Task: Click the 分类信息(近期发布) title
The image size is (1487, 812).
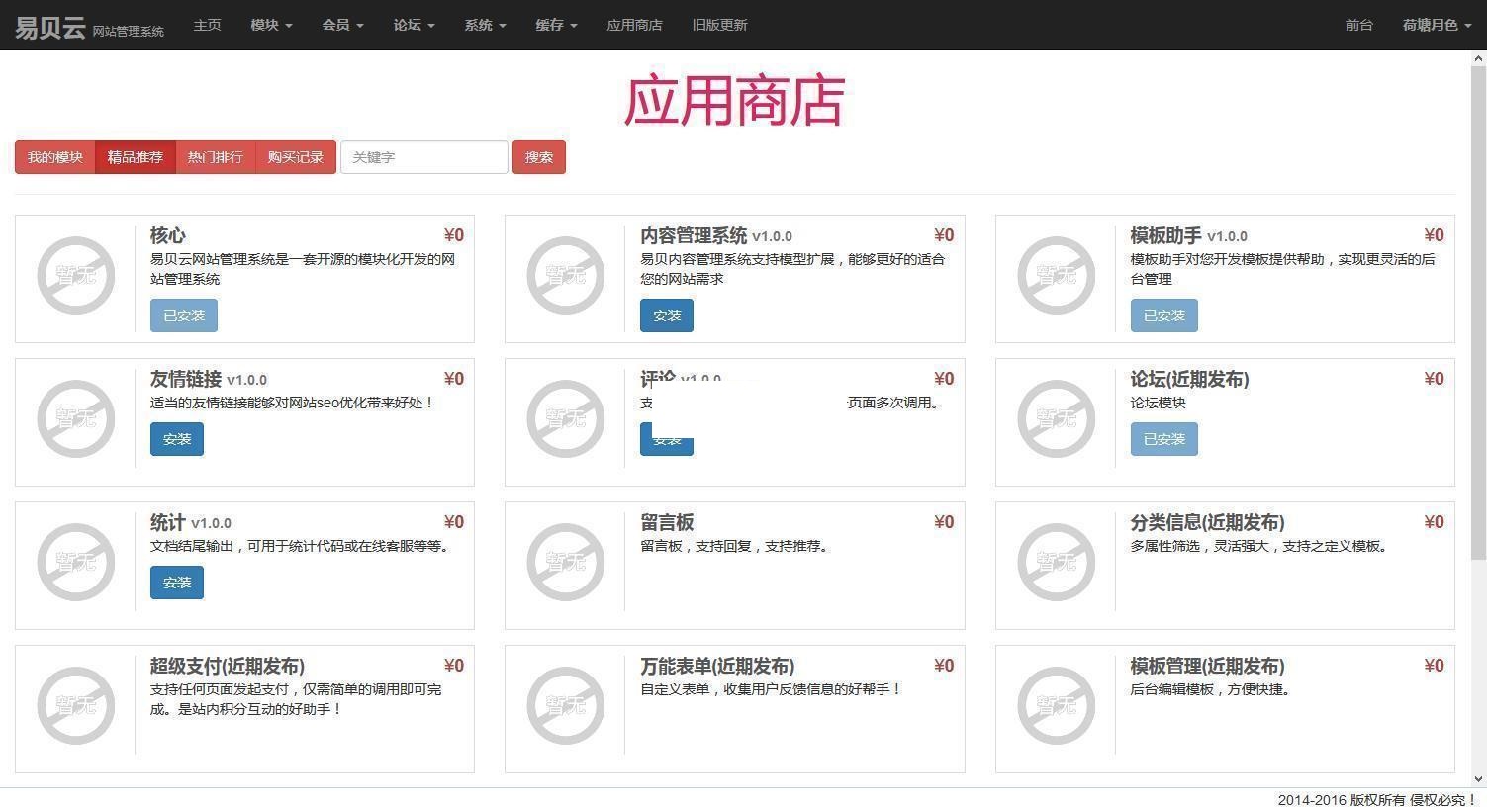Action: [x=1208, y=522]
